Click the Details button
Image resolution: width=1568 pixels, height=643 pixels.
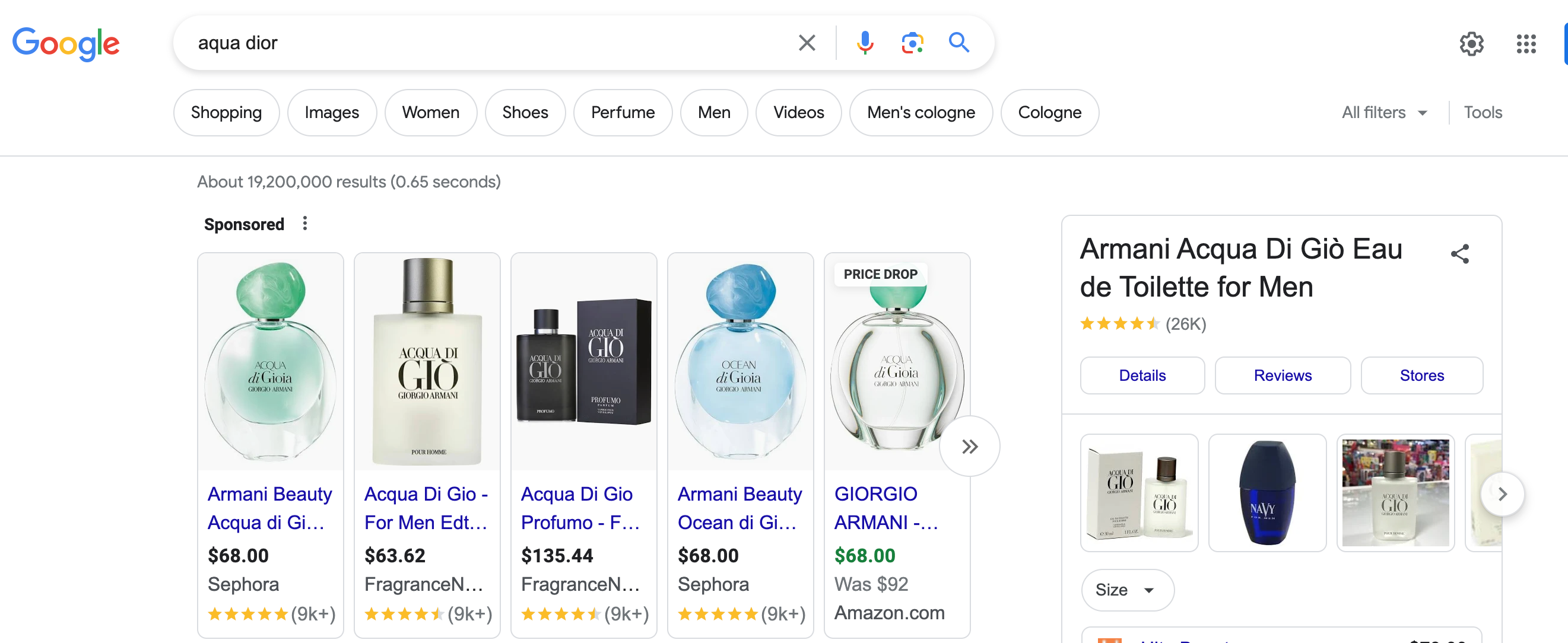[x=1142, y=375]
